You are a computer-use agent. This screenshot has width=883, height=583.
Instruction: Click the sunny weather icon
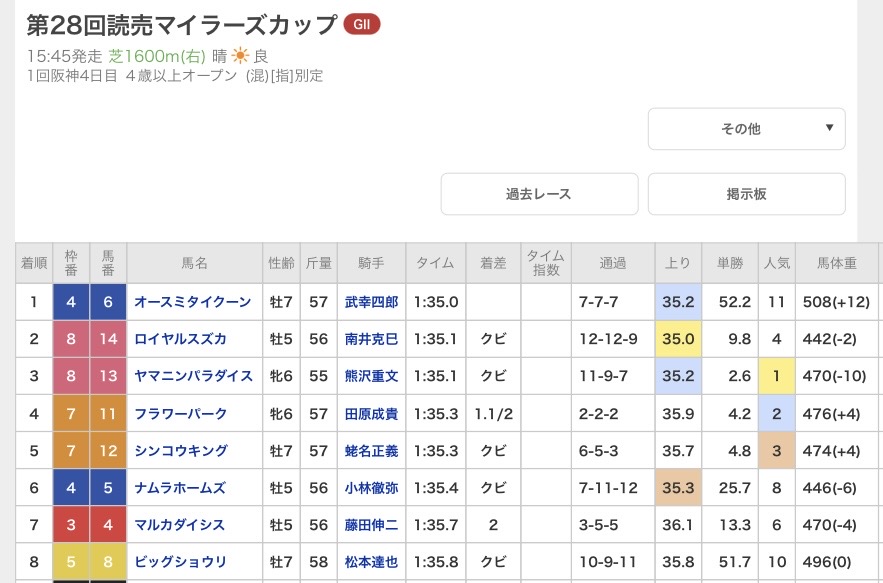click(240, 56)
